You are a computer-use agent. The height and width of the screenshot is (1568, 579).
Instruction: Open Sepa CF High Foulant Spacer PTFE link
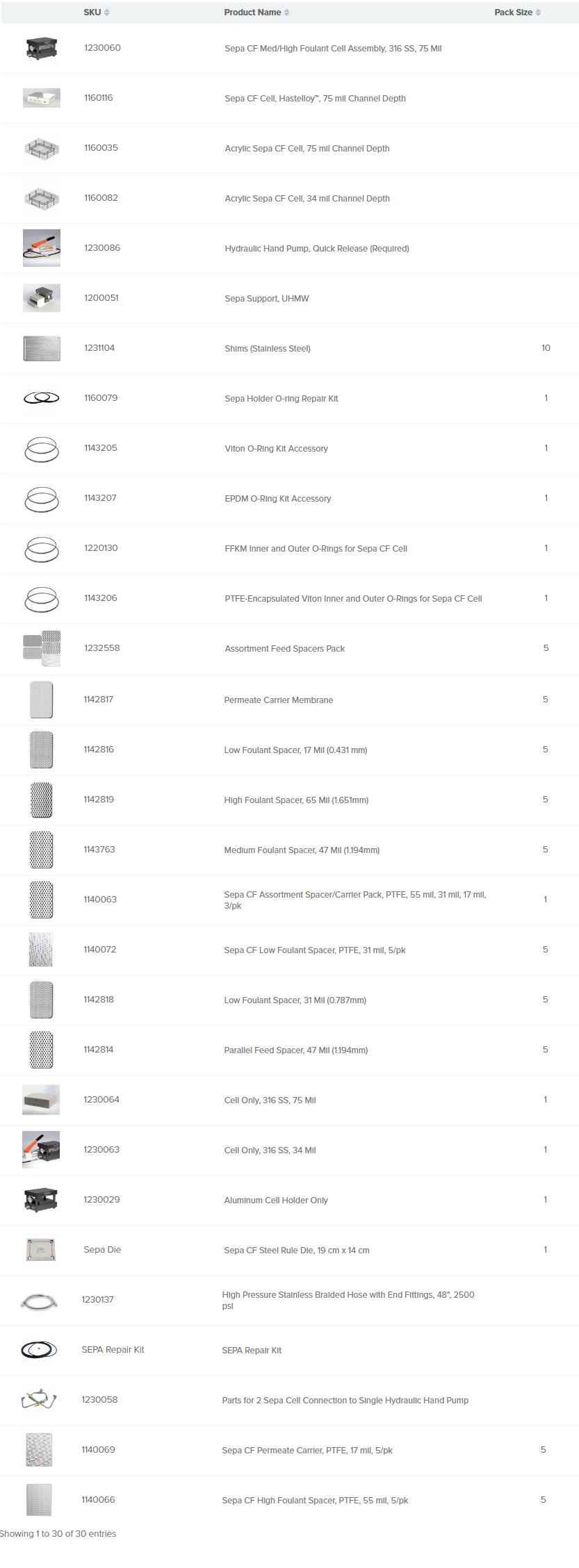pos(315,1501)
